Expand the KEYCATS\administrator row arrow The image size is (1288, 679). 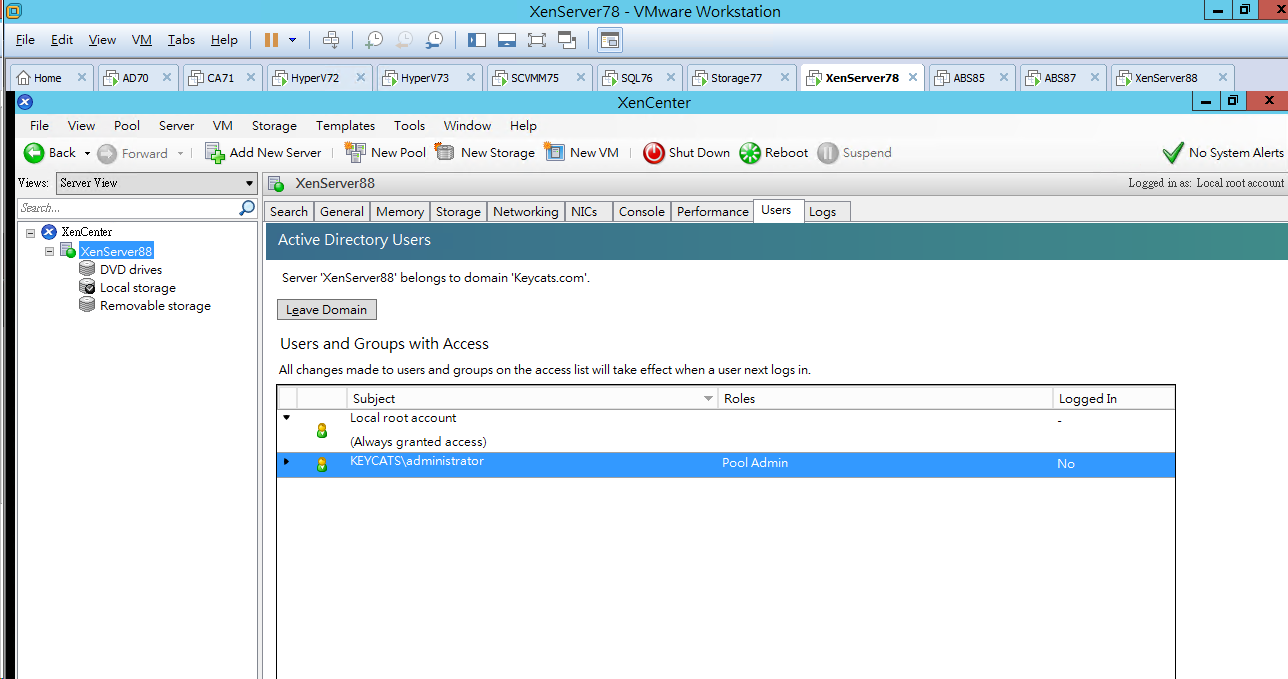pos(286,462)
